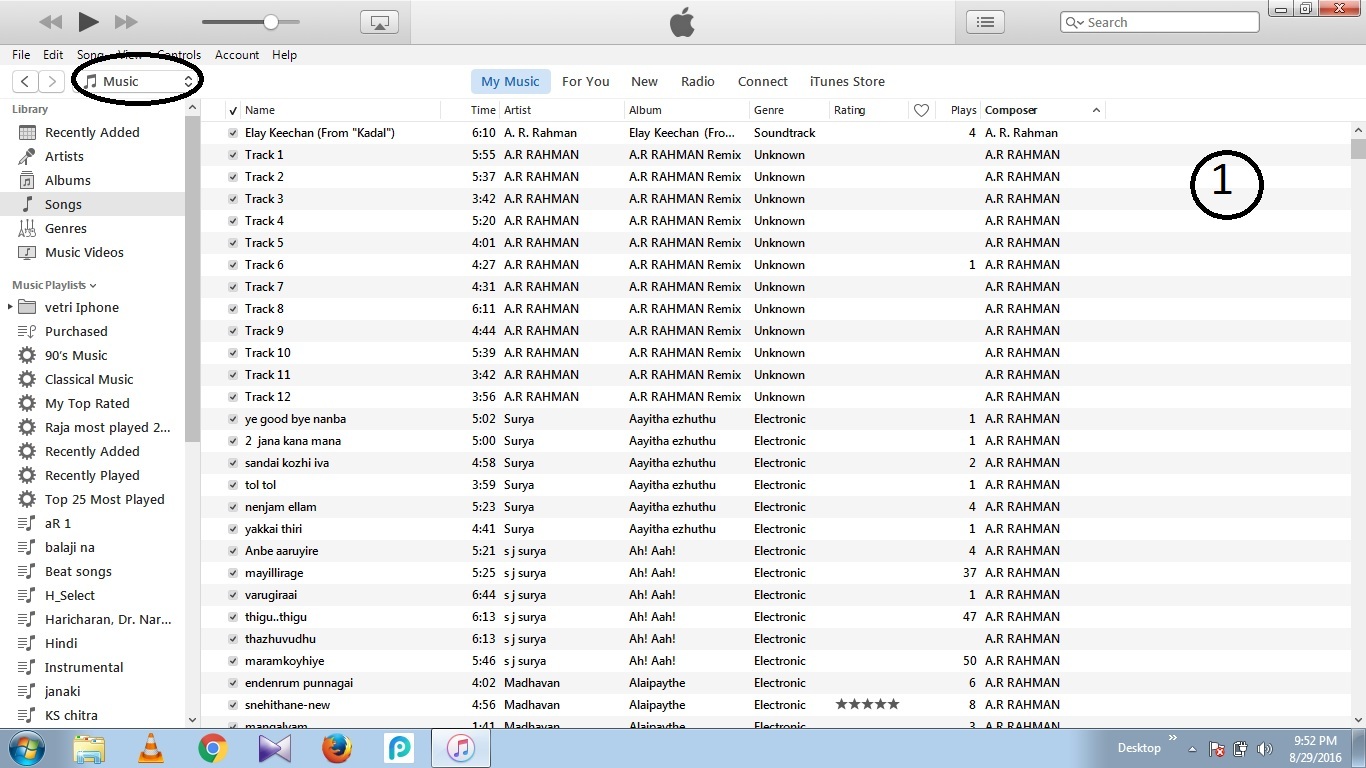
Task: Uncheck the Track 6 checkbox
Action: pos(233,265)
